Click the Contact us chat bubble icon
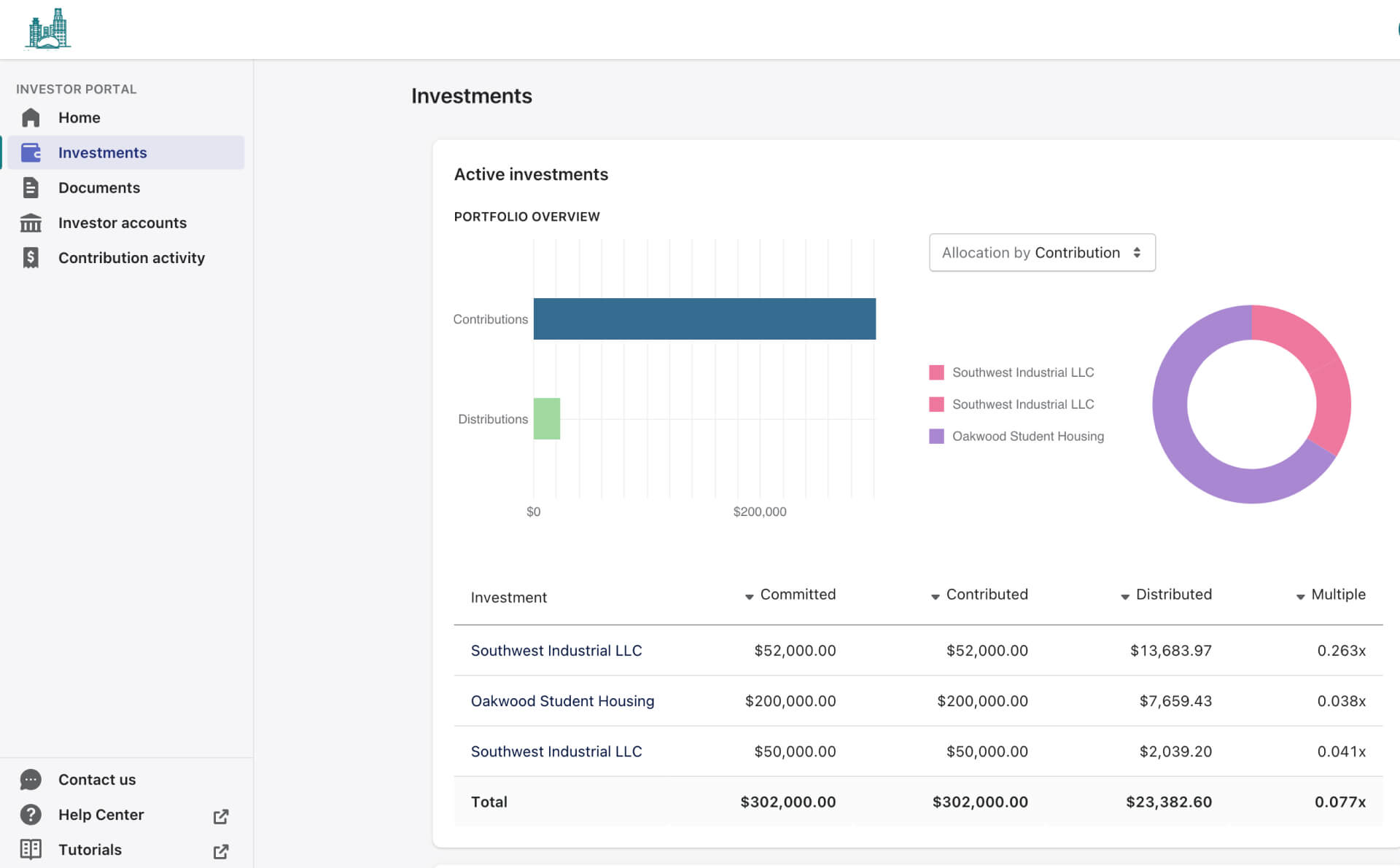This screenshot has width=1400, height=868. pos(31,780)
